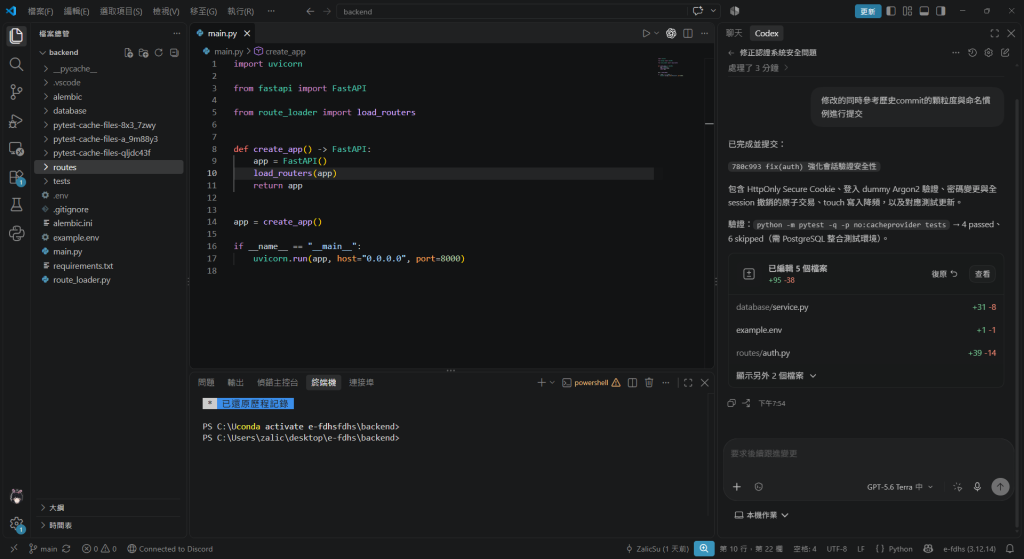Collapse all folders in explorer
Screen dimensions: 1024x559
click(x=174, y=53)
